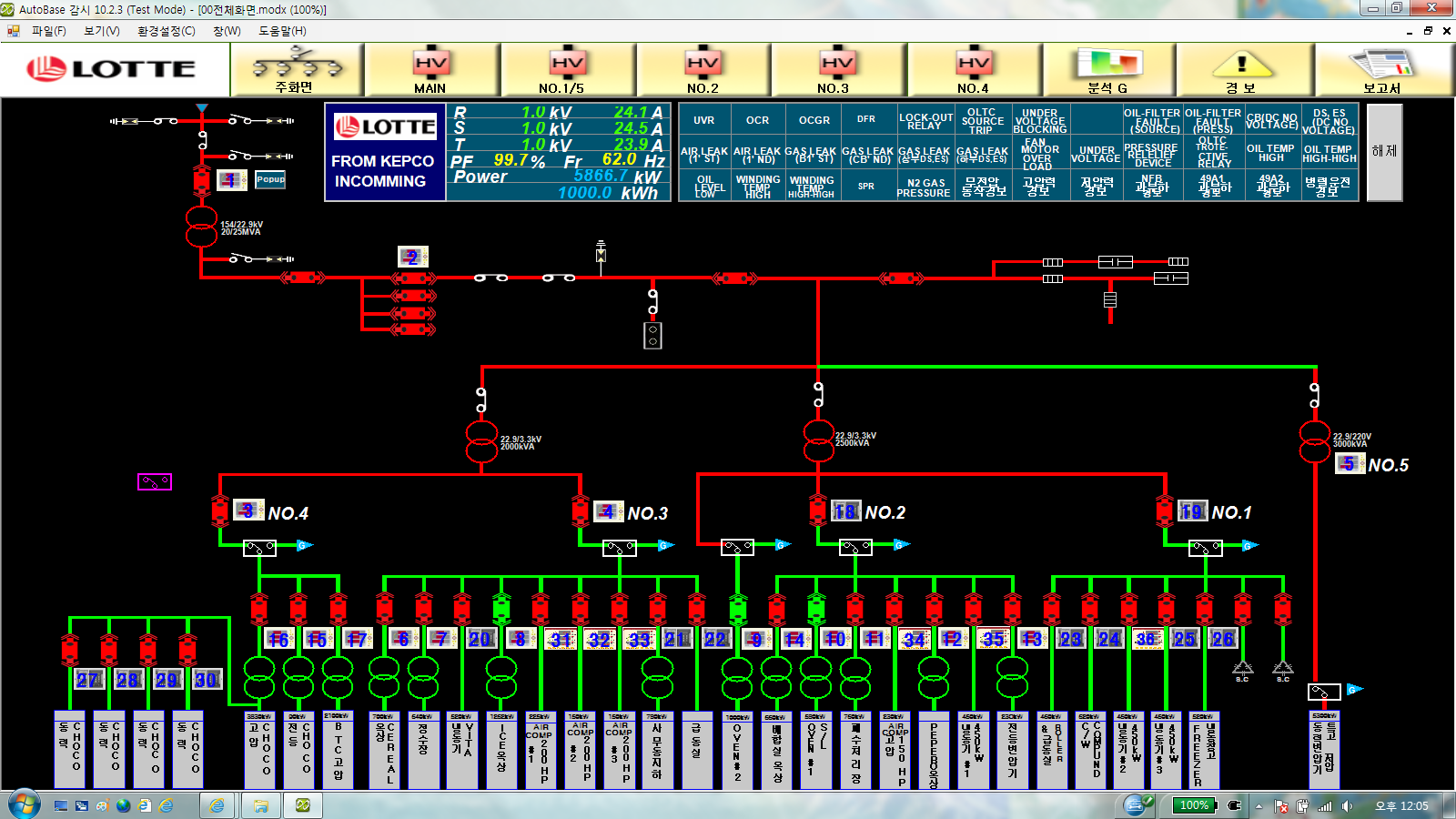Click the OCR alarm indicator cell
This screenshot has height=819, width=1456.
(x=757, y=120)
